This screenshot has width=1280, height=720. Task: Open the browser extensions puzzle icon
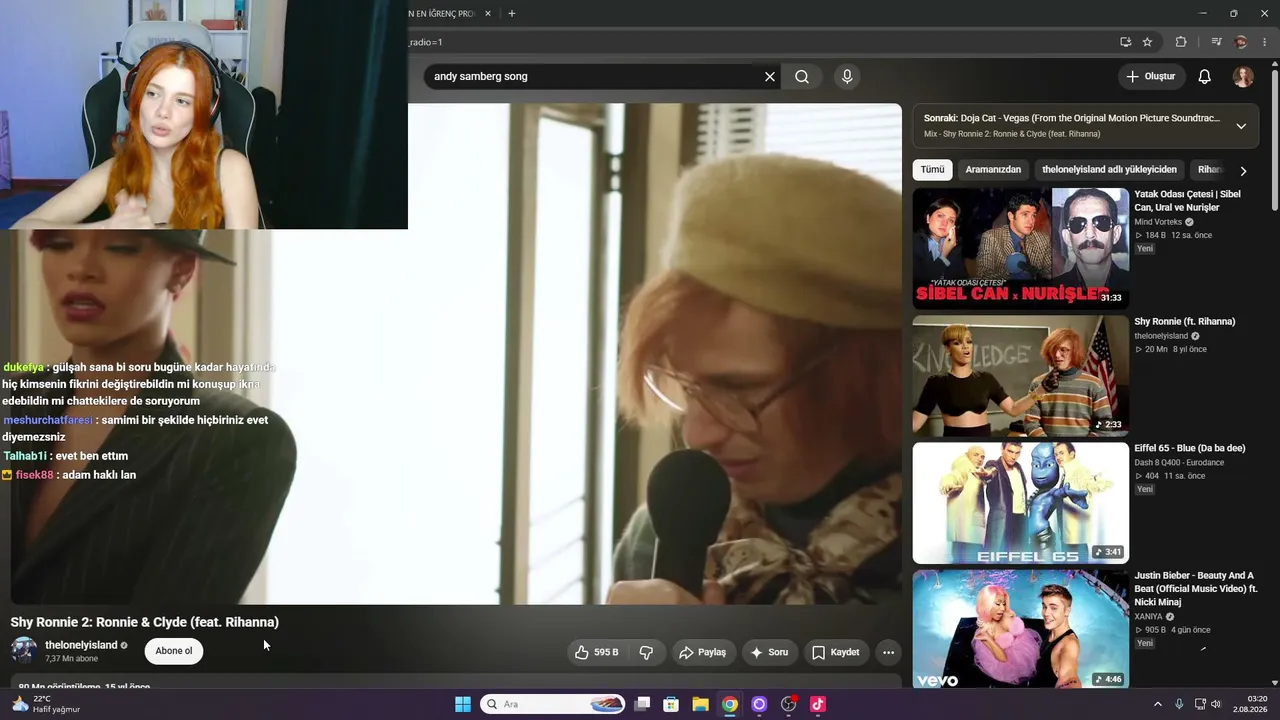point(1181,42)
